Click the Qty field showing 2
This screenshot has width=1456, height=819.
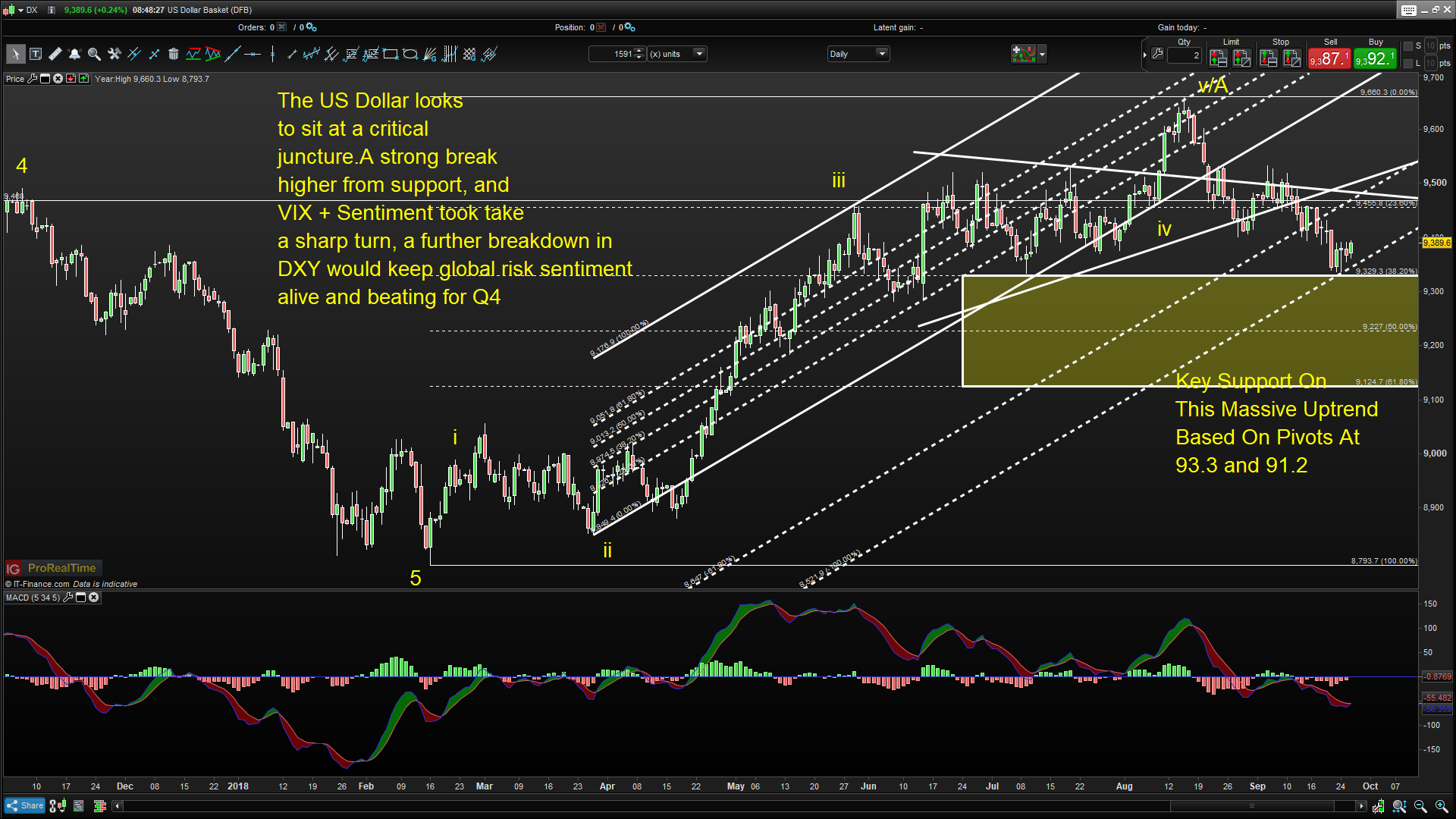point(1185,55)
